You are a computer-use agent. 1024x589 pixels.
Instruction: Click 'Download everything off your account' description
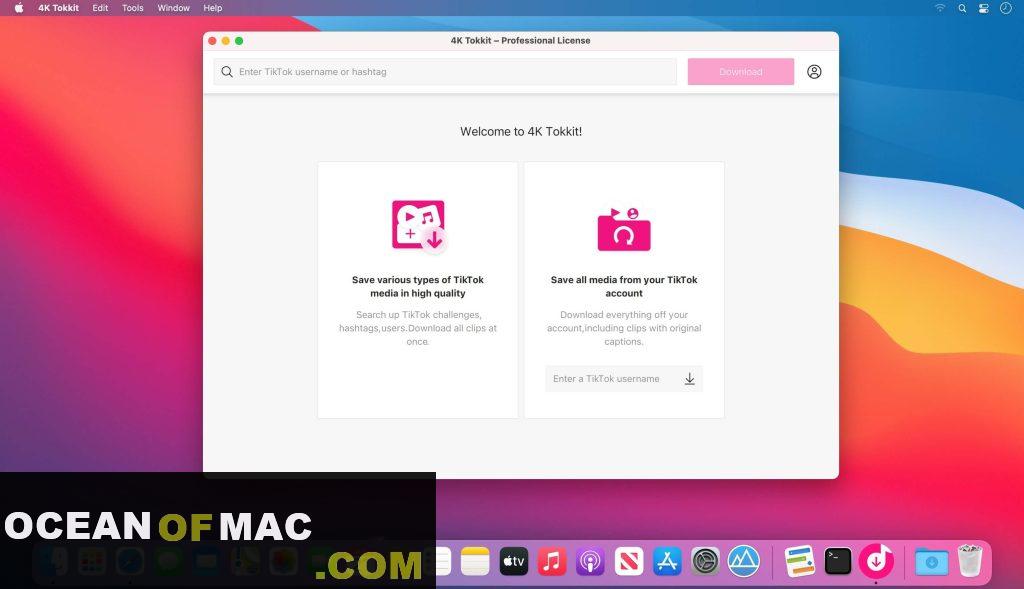tap(624, 328)
